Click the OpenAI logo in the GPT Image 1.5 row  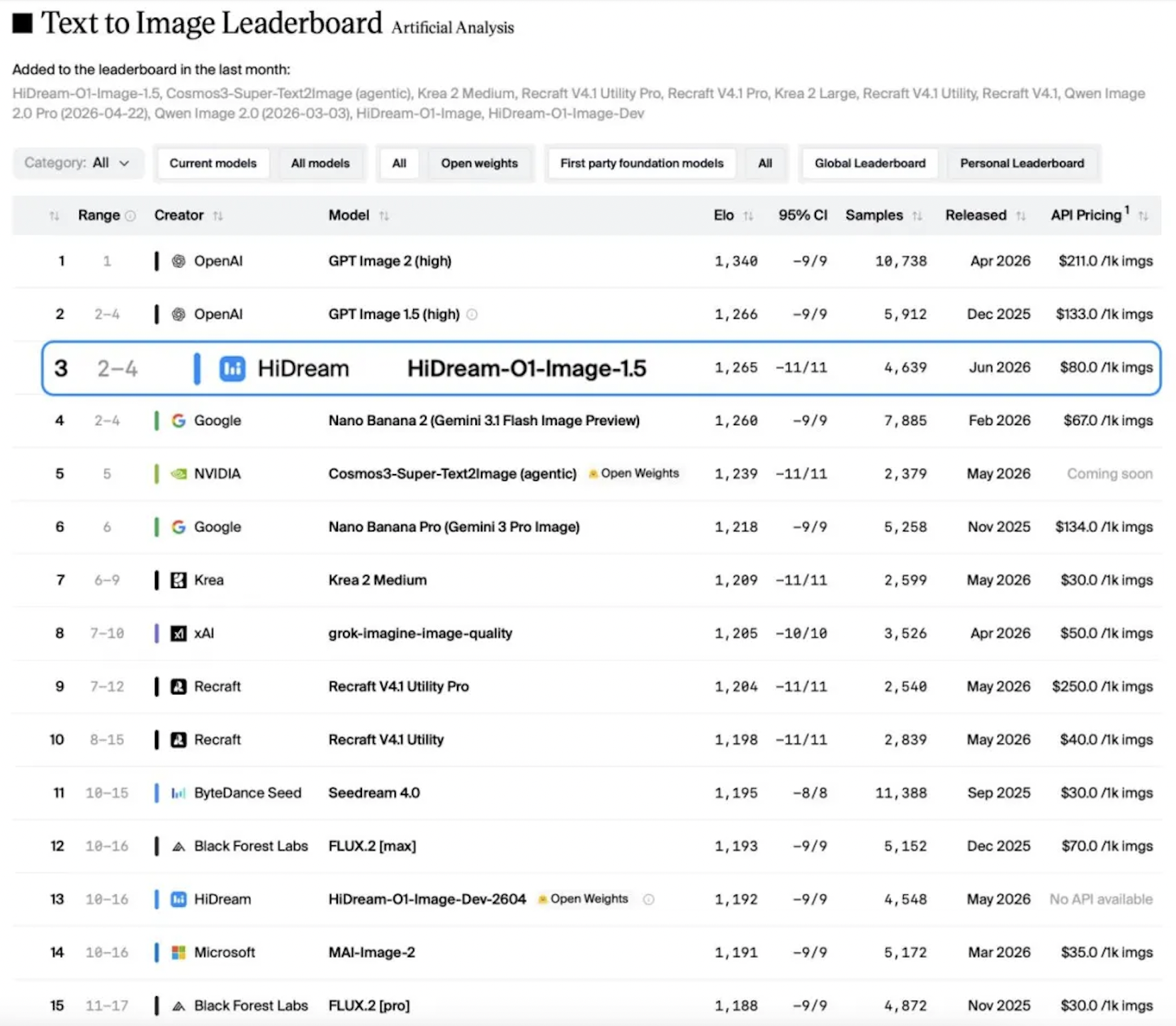pyautogui.click(x=179, y=314)
